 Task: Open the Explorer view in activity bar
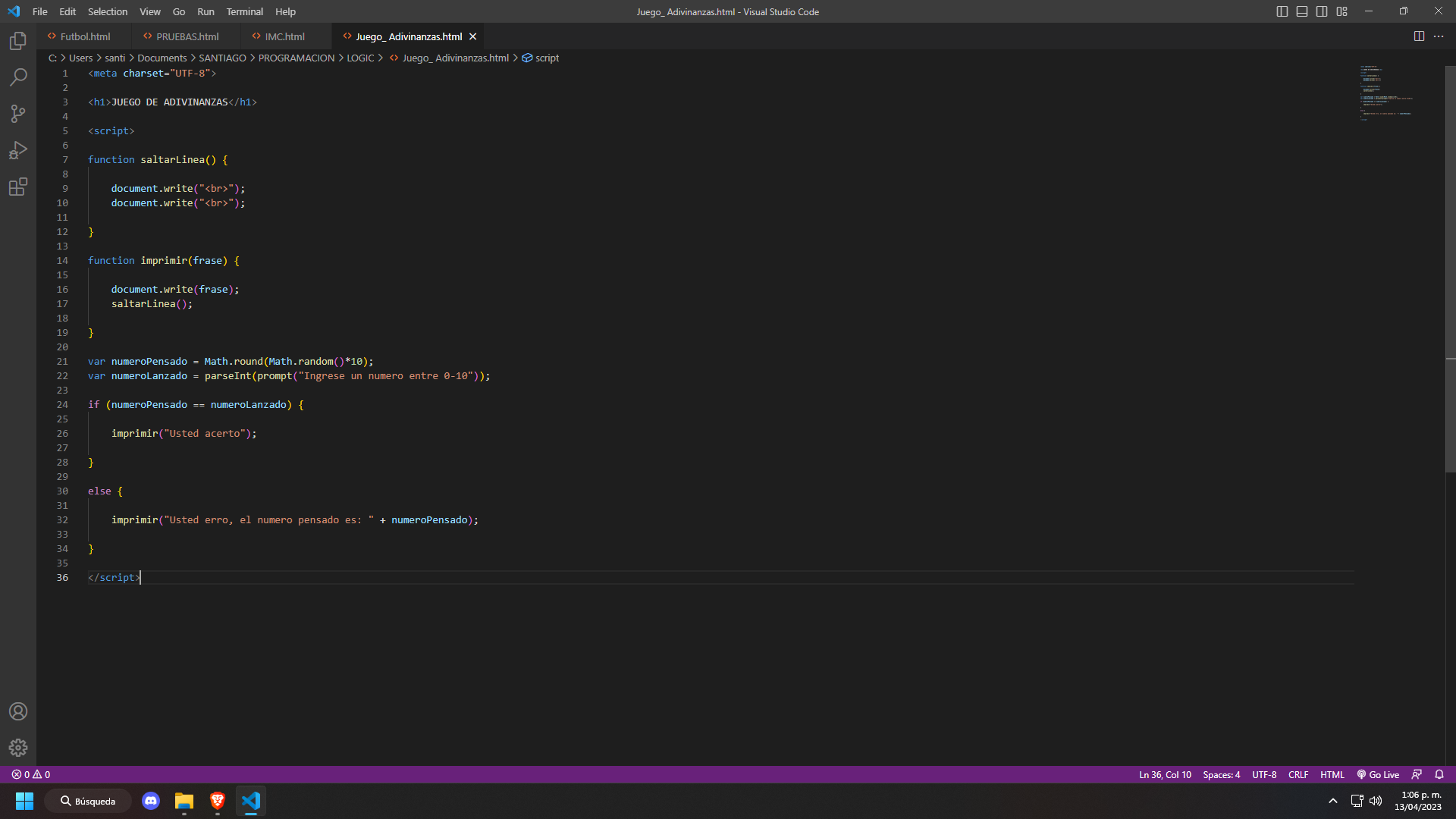pos(18,41)
